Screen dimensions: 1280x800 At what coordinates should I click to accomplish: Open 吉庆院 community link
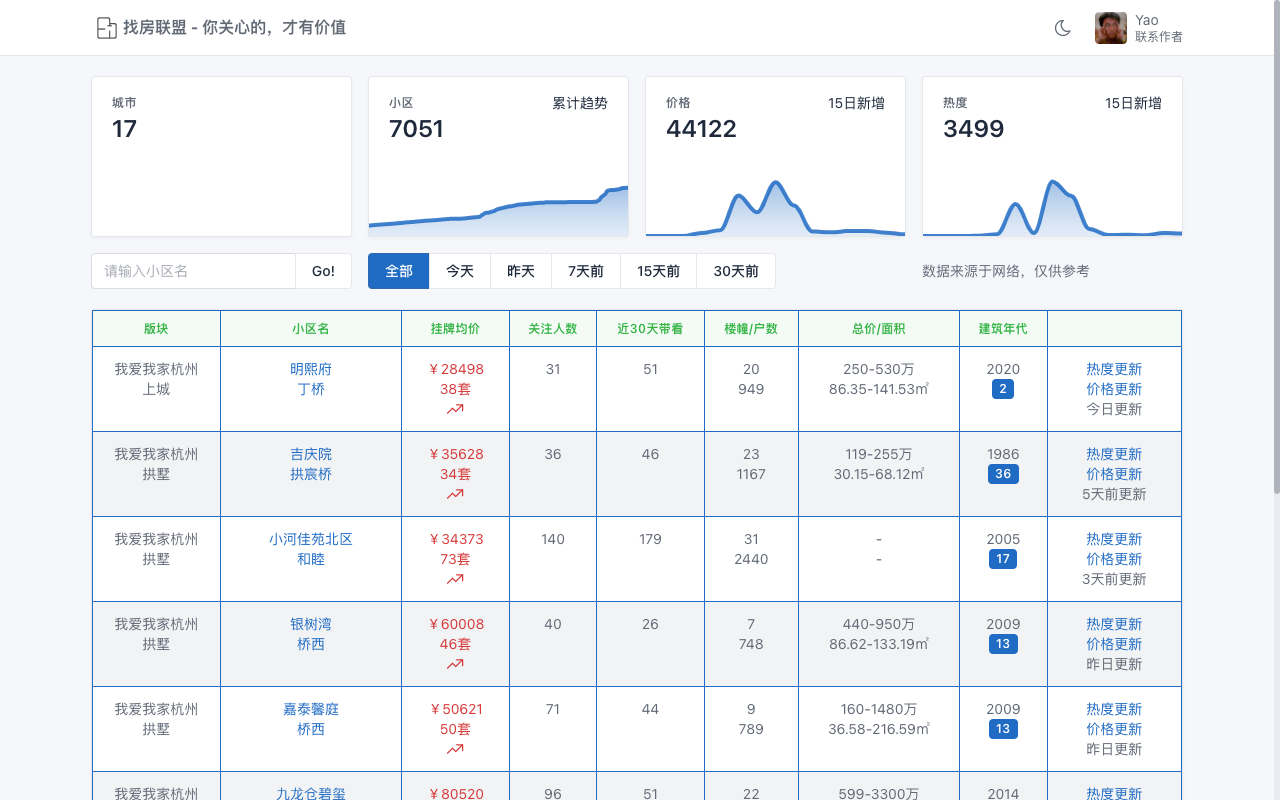(311, 454)
